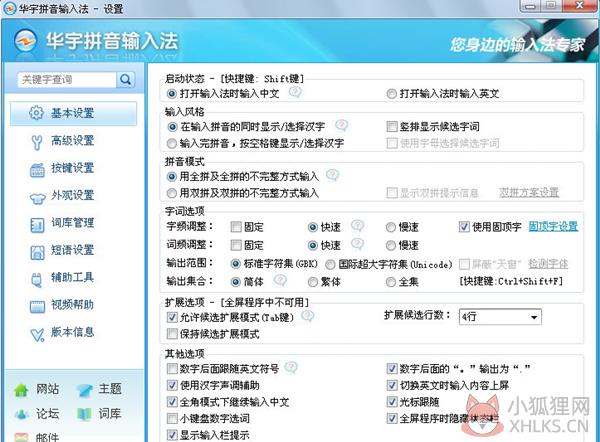Switch to 外观设置 section
This screenshot has width=600, height=442.
point(73,195)
